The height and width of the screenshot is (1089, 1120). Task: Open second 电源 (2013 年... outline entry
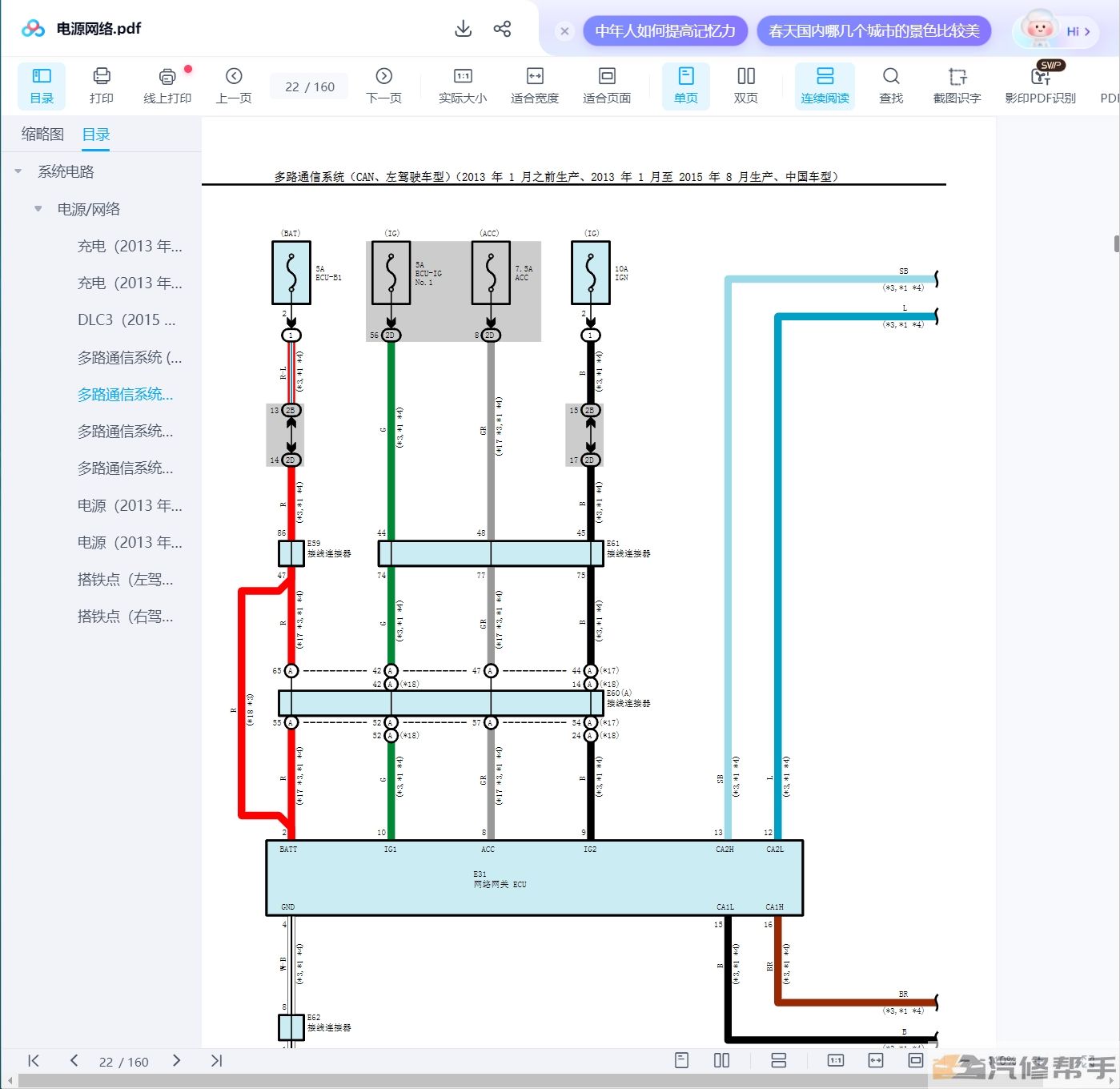point(130,542)
